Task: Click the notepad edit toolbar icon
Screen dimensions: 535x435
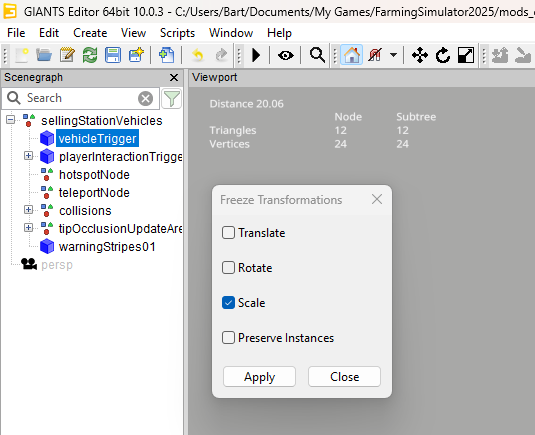Action: pos(67,55)
